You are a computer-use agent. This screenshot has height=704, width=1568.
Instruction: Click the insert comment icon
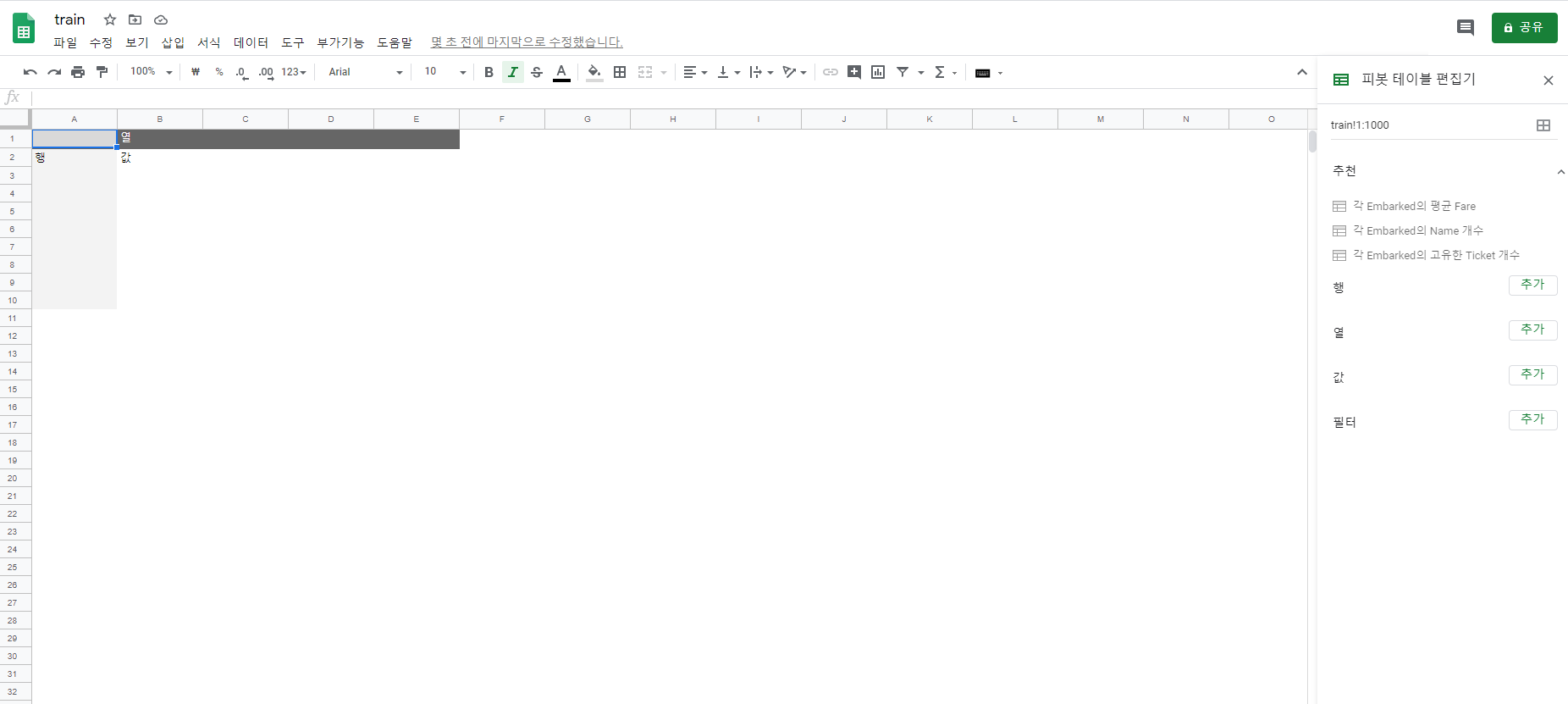854,72
